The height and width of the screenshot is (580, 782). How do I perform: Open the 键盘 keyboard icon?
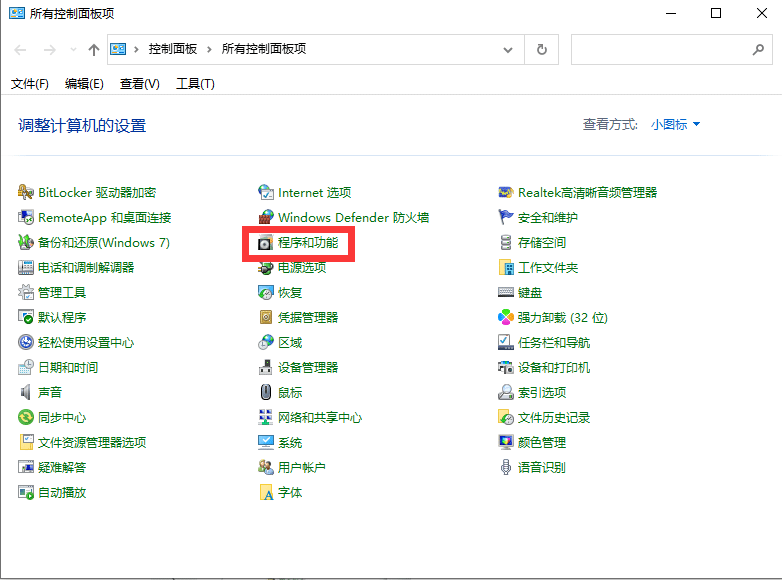pyautogui.click(x=506, y=292)
